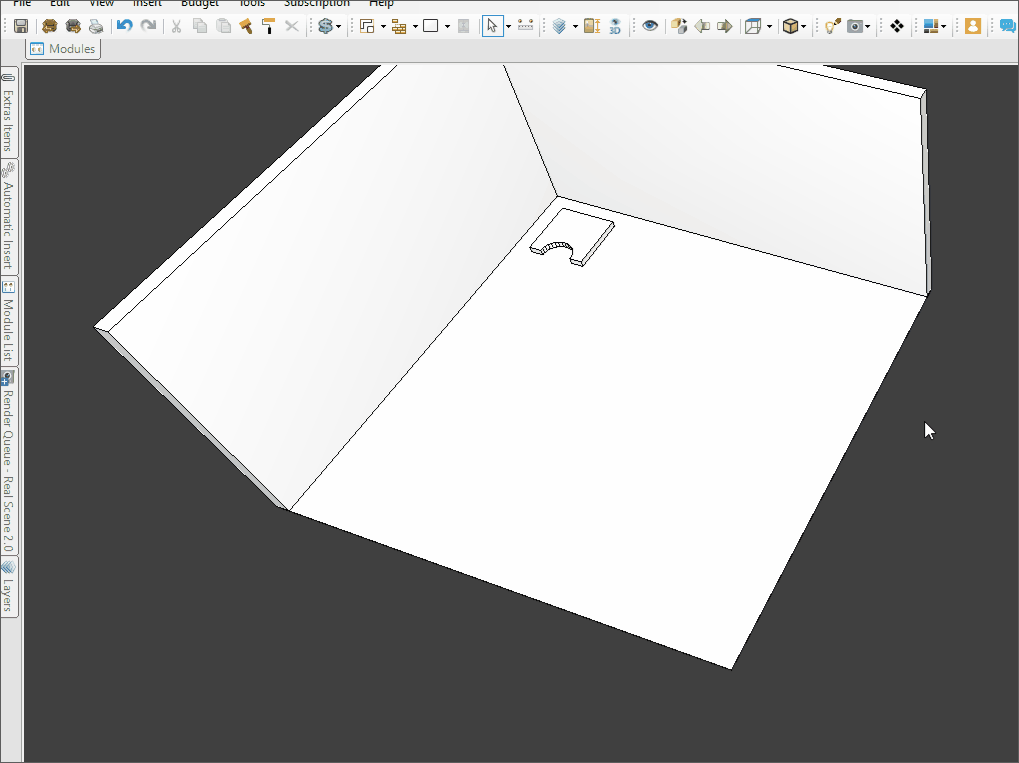The image size is (1019, 763).
Task: Open the Insert menu
Action: tap(148, 3)
